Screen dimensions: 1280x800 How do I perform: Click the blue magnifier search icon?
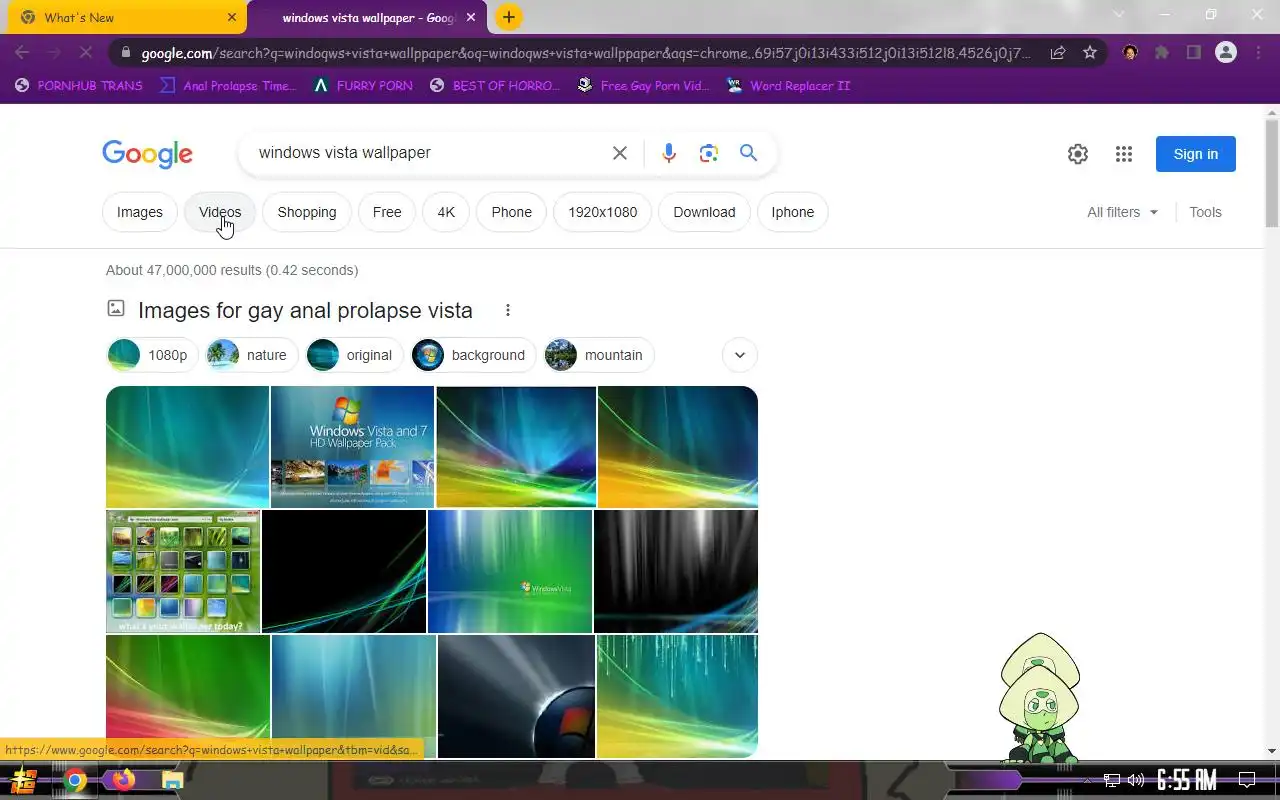(x=748, y=153)
